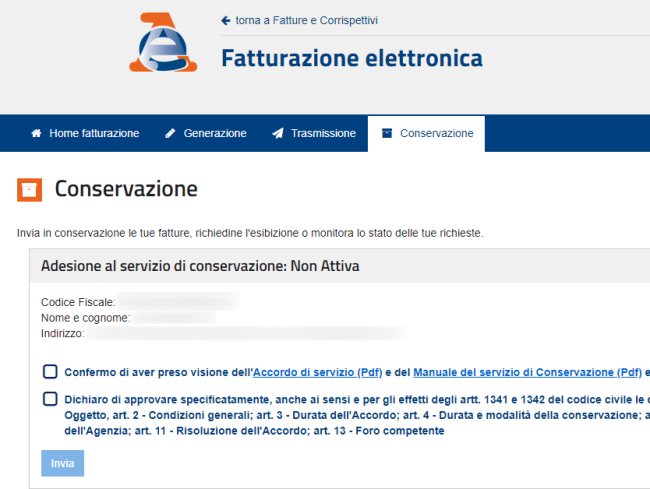Click the back arrow icon
The width and height of the screenshot is (650, 489).
pyautogui.click(x=226, y=20)
